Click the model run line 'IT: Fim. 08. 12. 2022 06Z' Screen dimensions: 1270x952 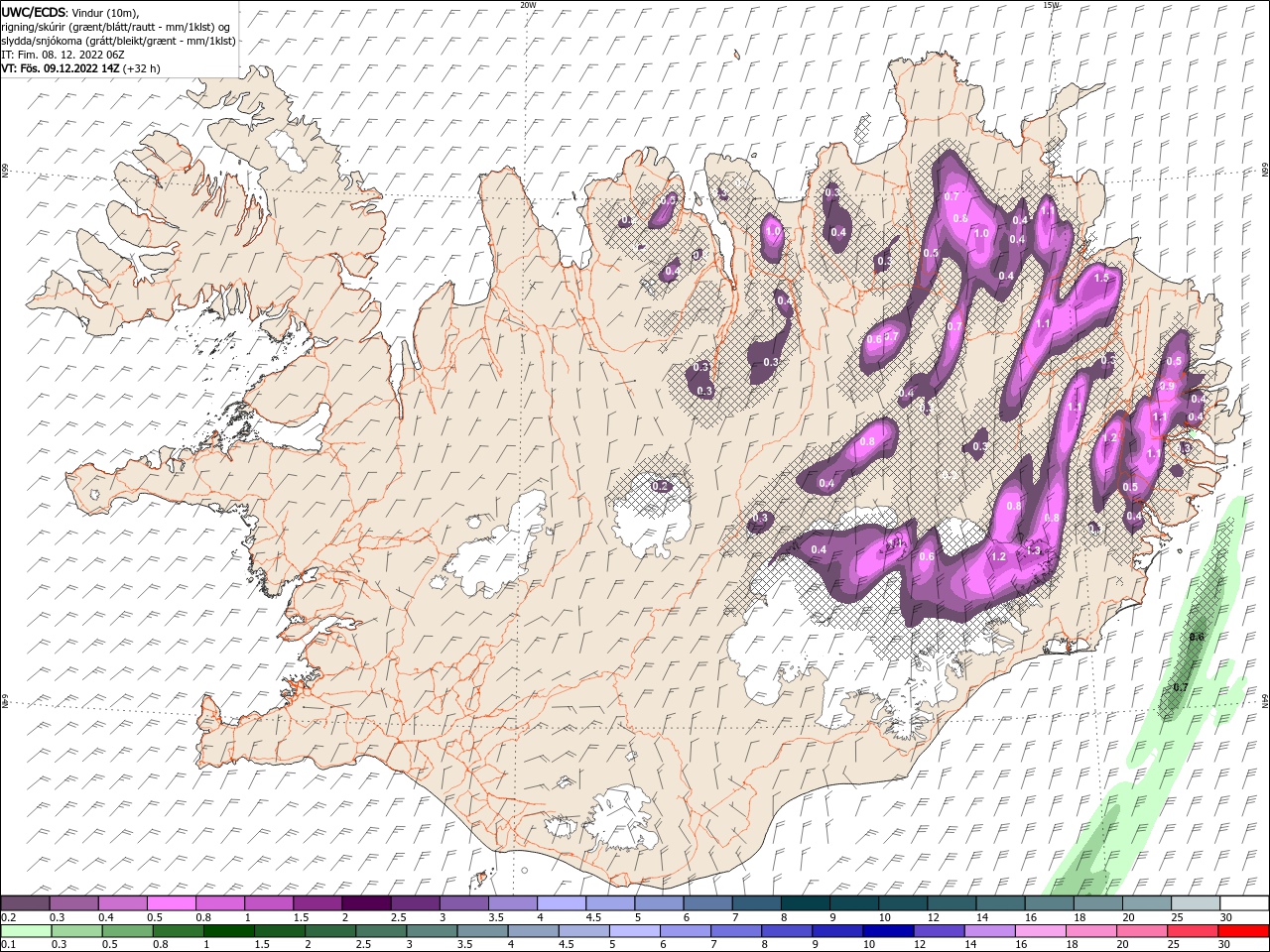point(64,55)
